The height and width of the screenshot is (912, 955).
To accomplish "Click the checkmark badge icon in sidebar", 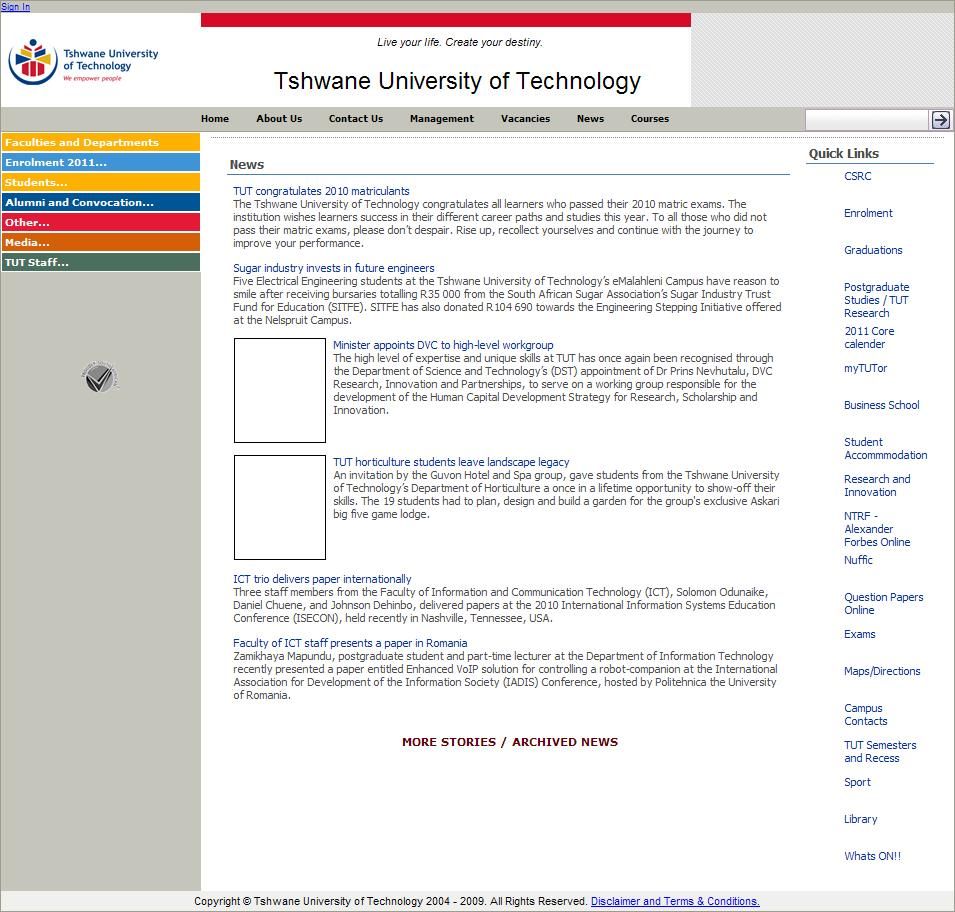I will click(x=99, y=377).
